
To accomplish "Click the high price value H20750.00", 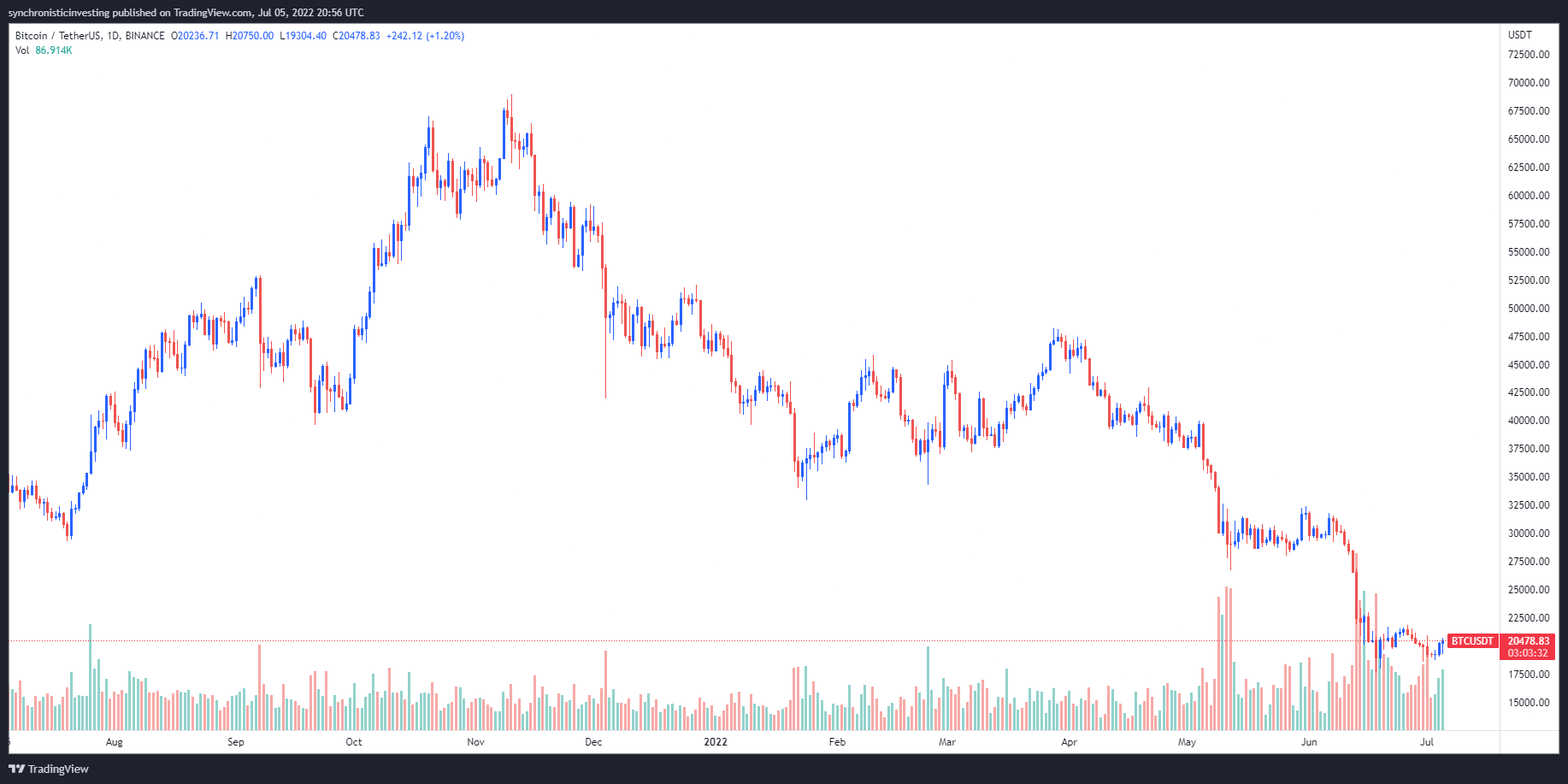I will pyautogui.click(x=250, y=36).
